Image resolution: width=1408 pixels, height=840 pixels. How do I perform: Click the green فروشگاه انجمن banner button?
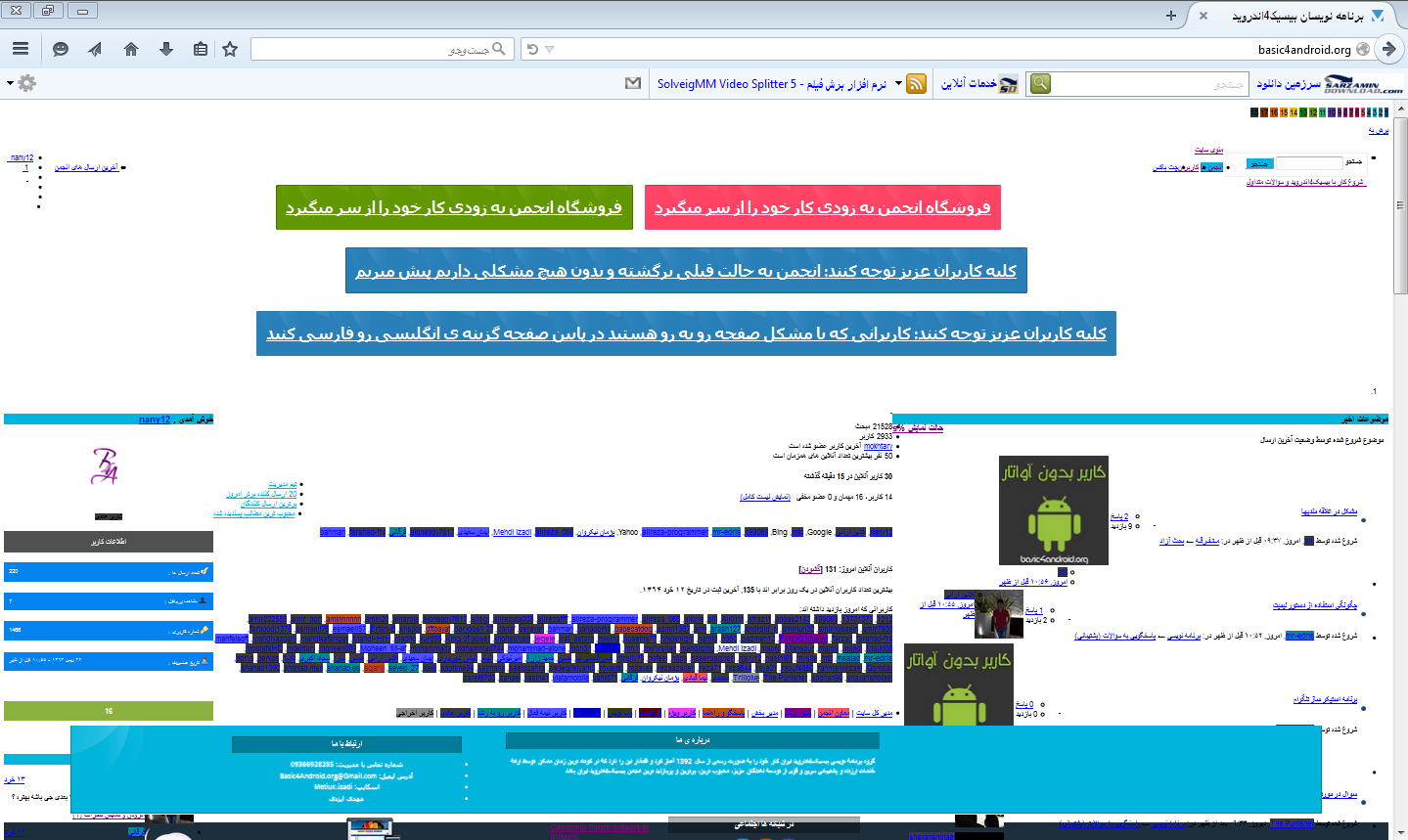click(x=454, y=207)
